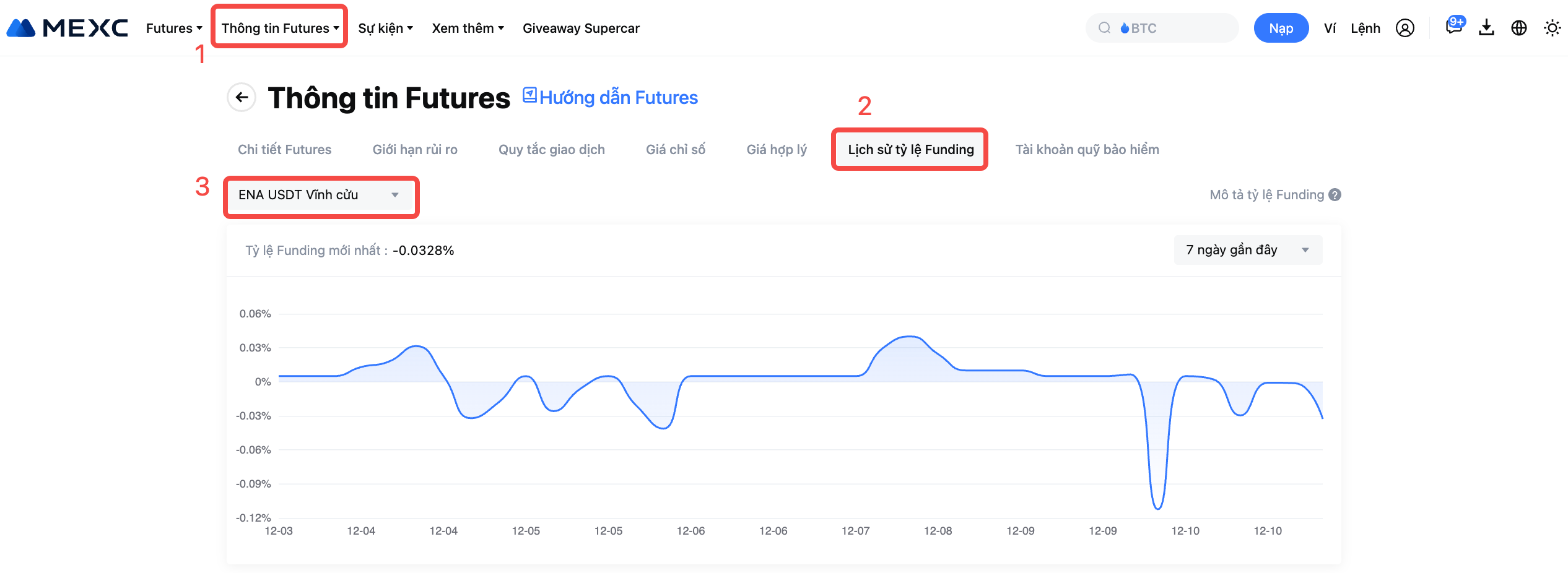Expand the ENA USDT Vĩnh cửu dropdown

320,195
